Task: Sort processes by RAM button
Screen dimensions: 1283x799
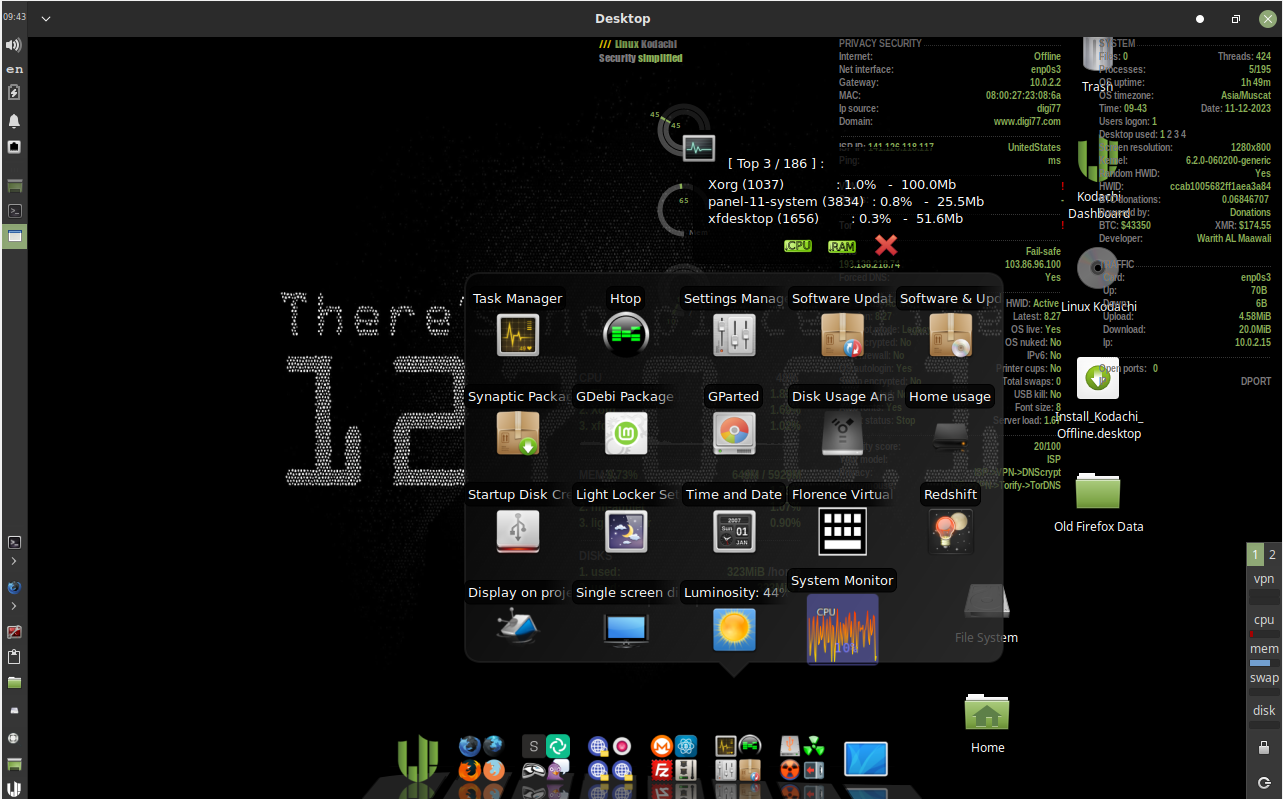Action: coord(842,246)
